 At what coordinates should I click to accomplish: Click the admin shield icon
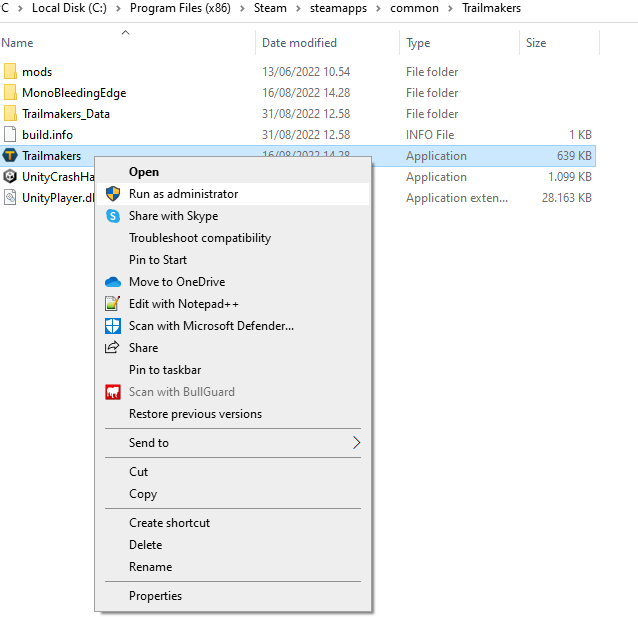113,194
